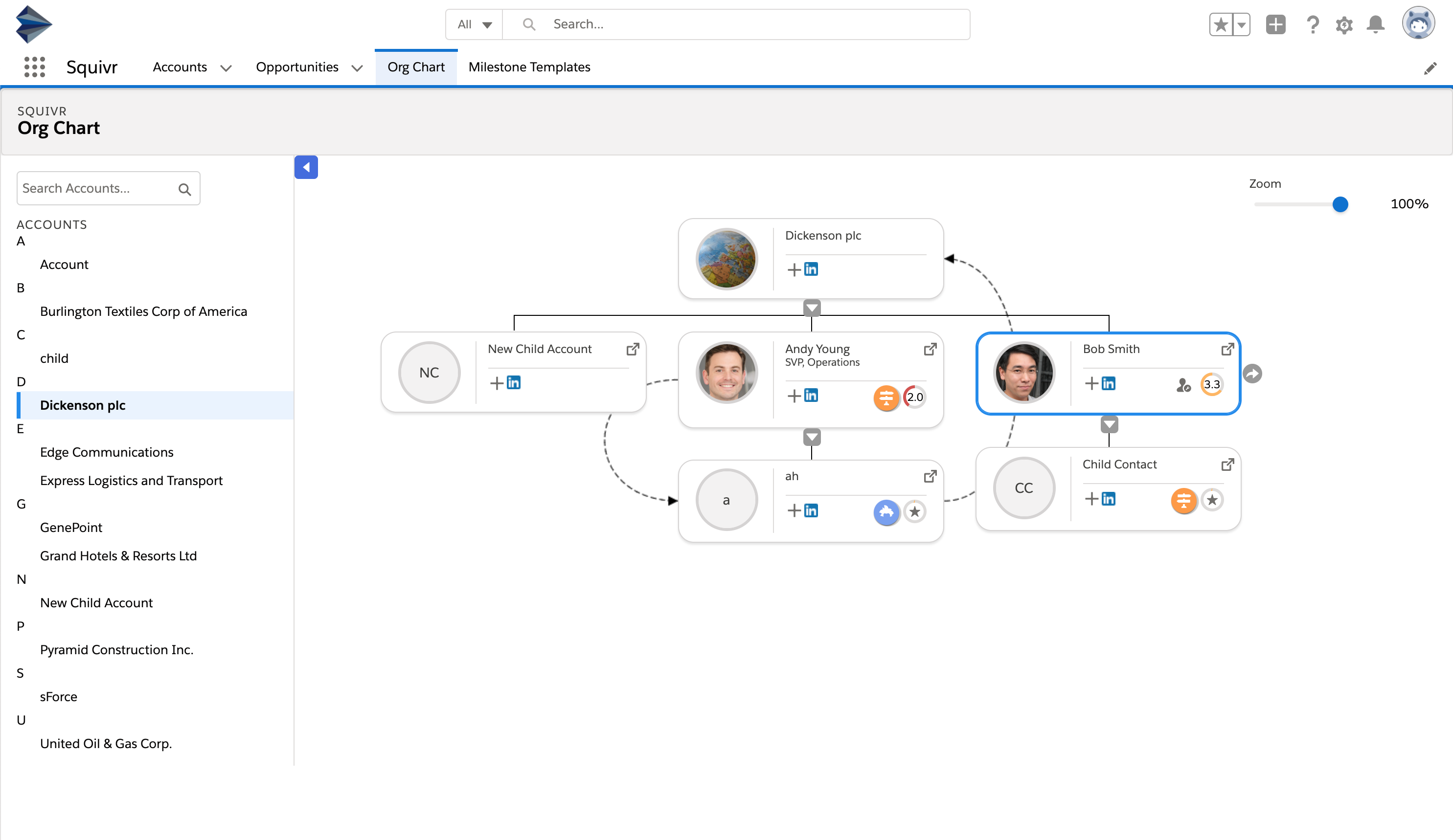Screen dimensions: 1453x840
Task: Open Favorites star icon
Action: pyautogui.click(x=1221, y=25)
